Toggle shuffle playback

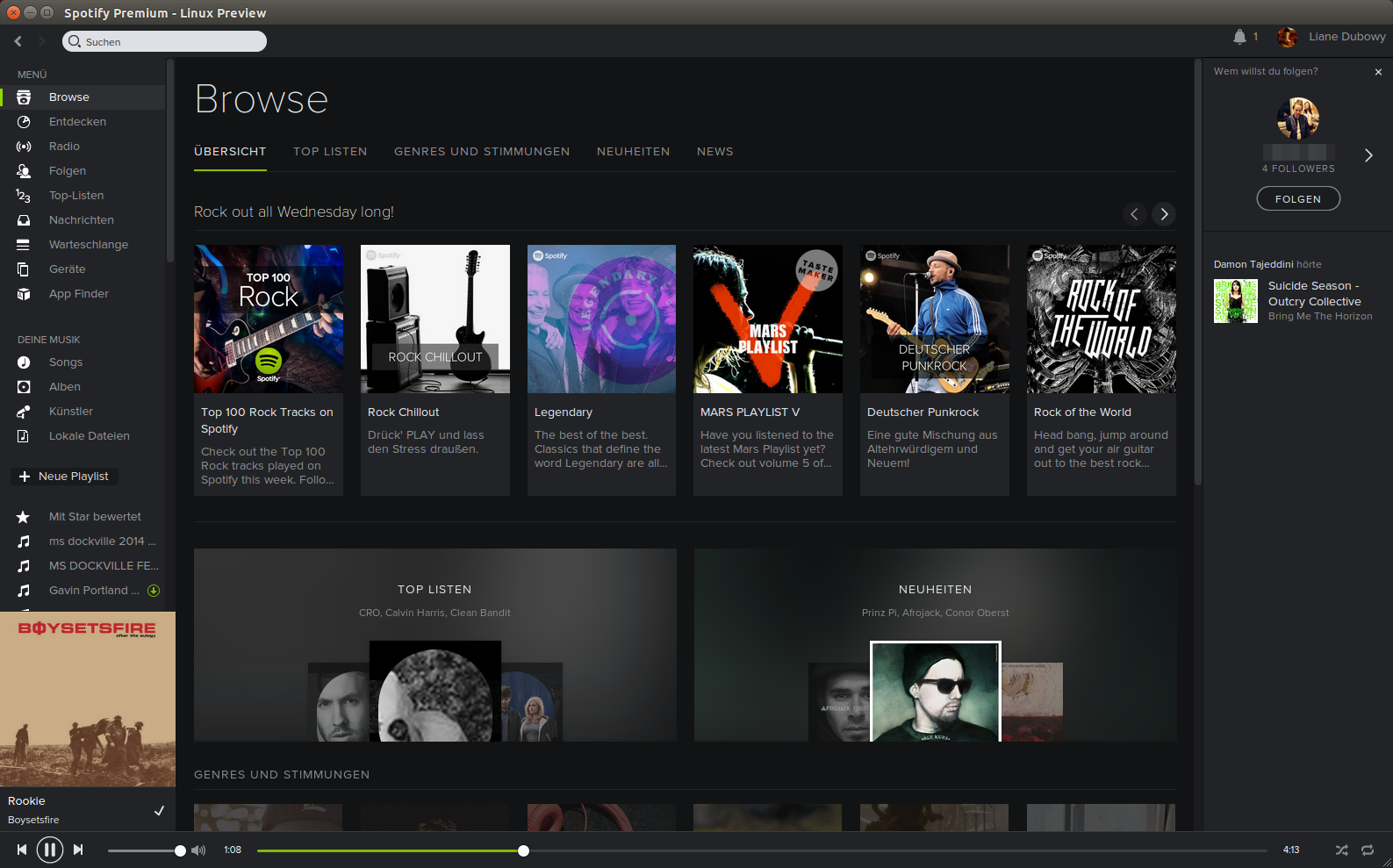tap(1342, 850)
